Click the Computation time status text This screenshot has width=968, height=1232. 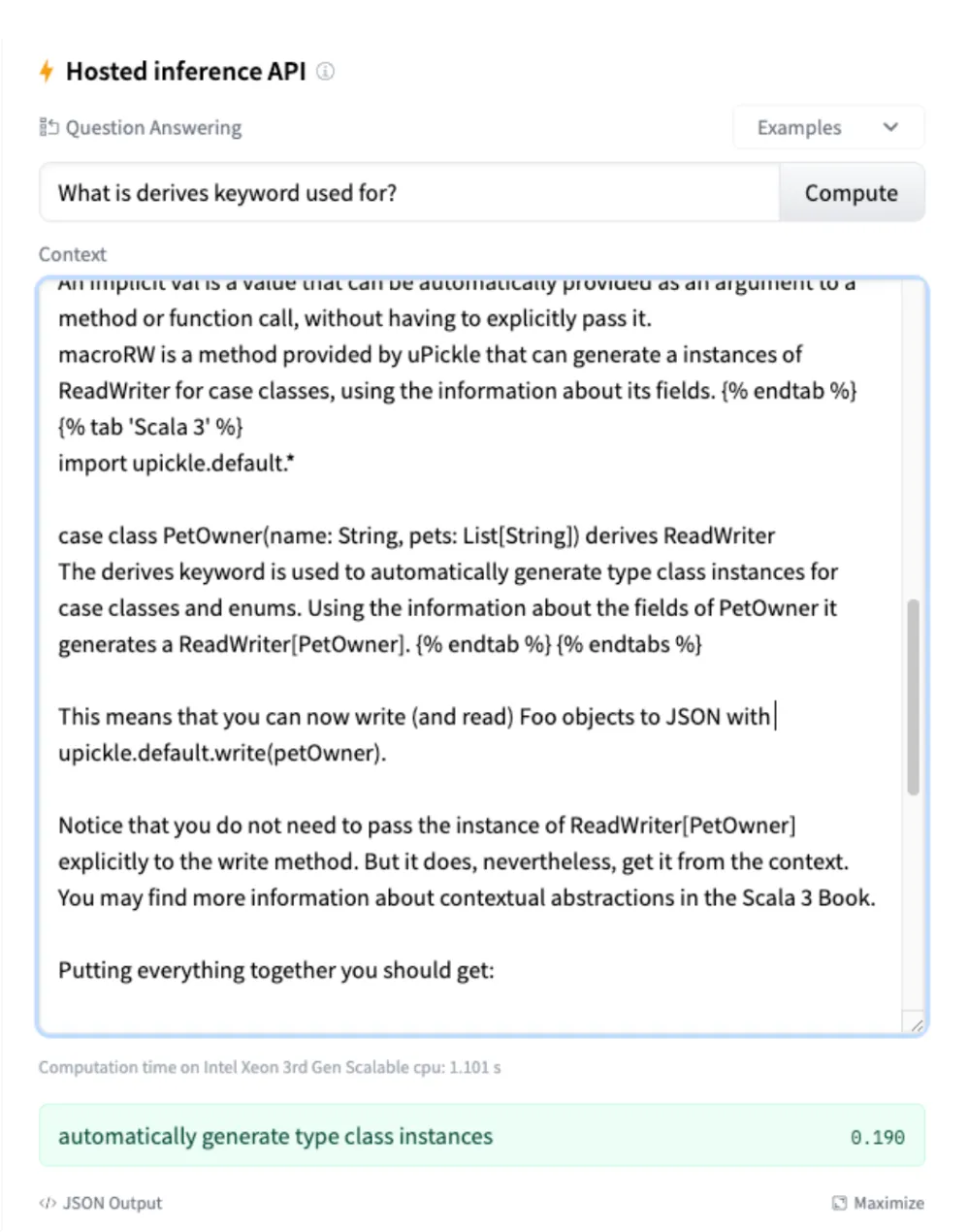270,1067
